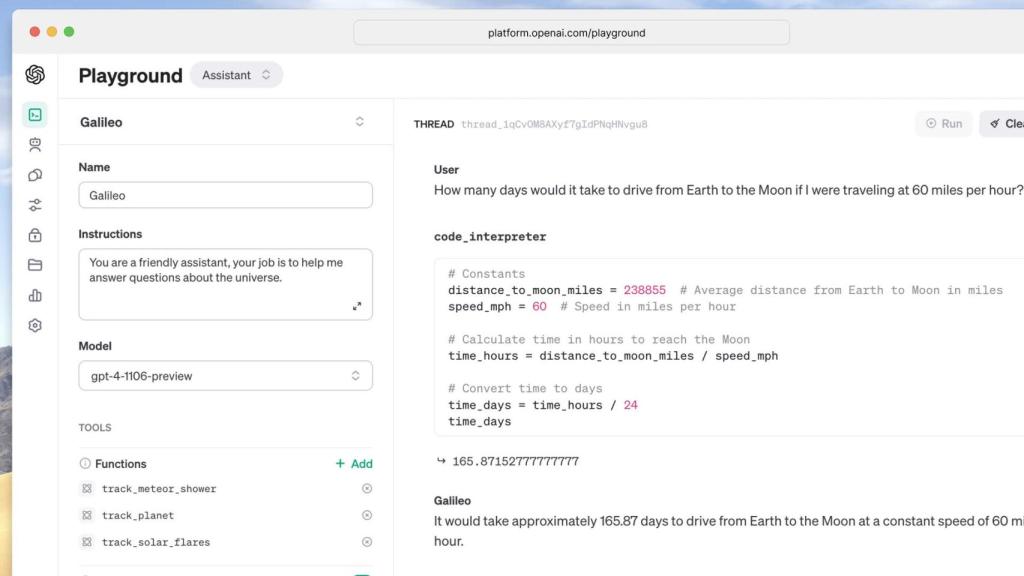
Task: Click the Name input field containing Galileo
Action: click(x=225, y=195)
